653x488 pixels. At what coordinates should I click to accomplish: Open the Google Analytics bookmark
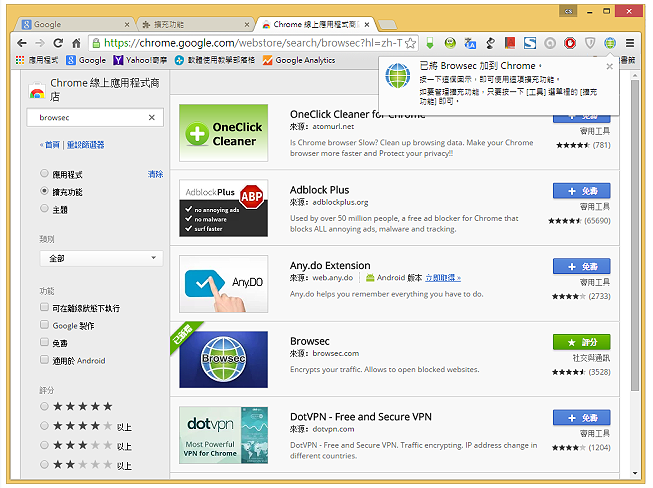299,60
